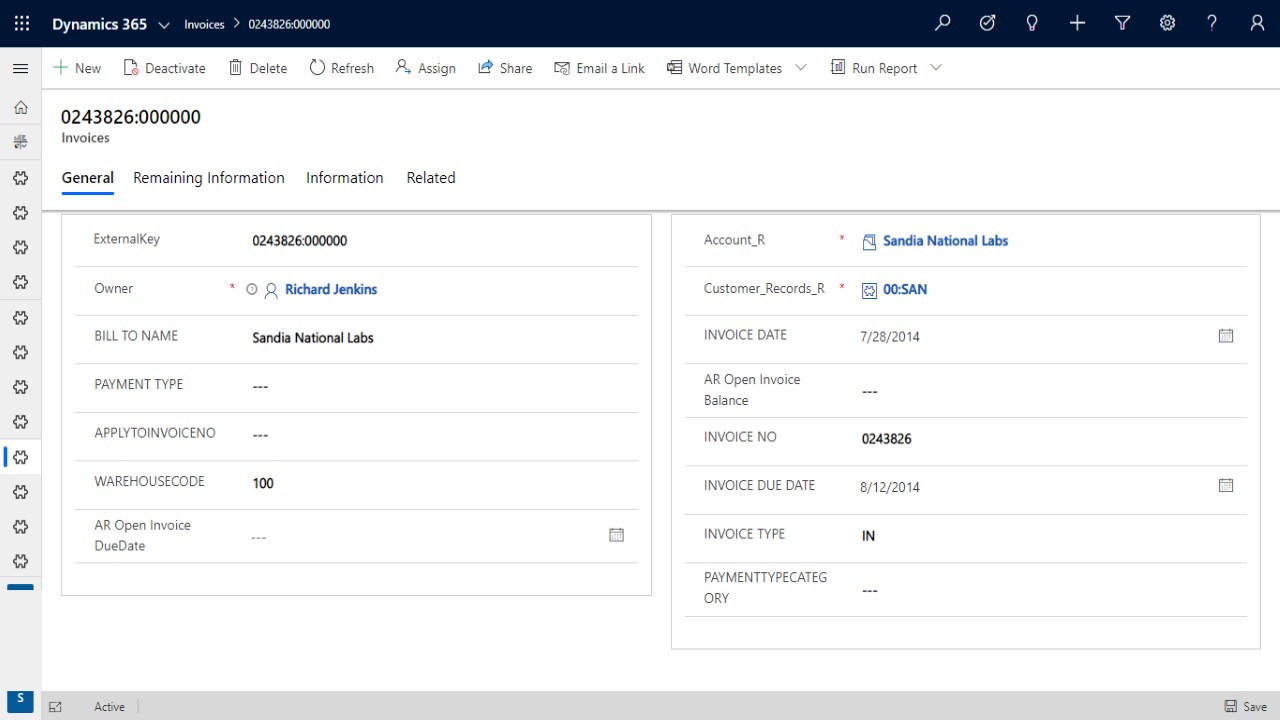Toggle the hamburger site map menu
The width and height of the screenshot is (1280, 720).
[x=20, y=68]
